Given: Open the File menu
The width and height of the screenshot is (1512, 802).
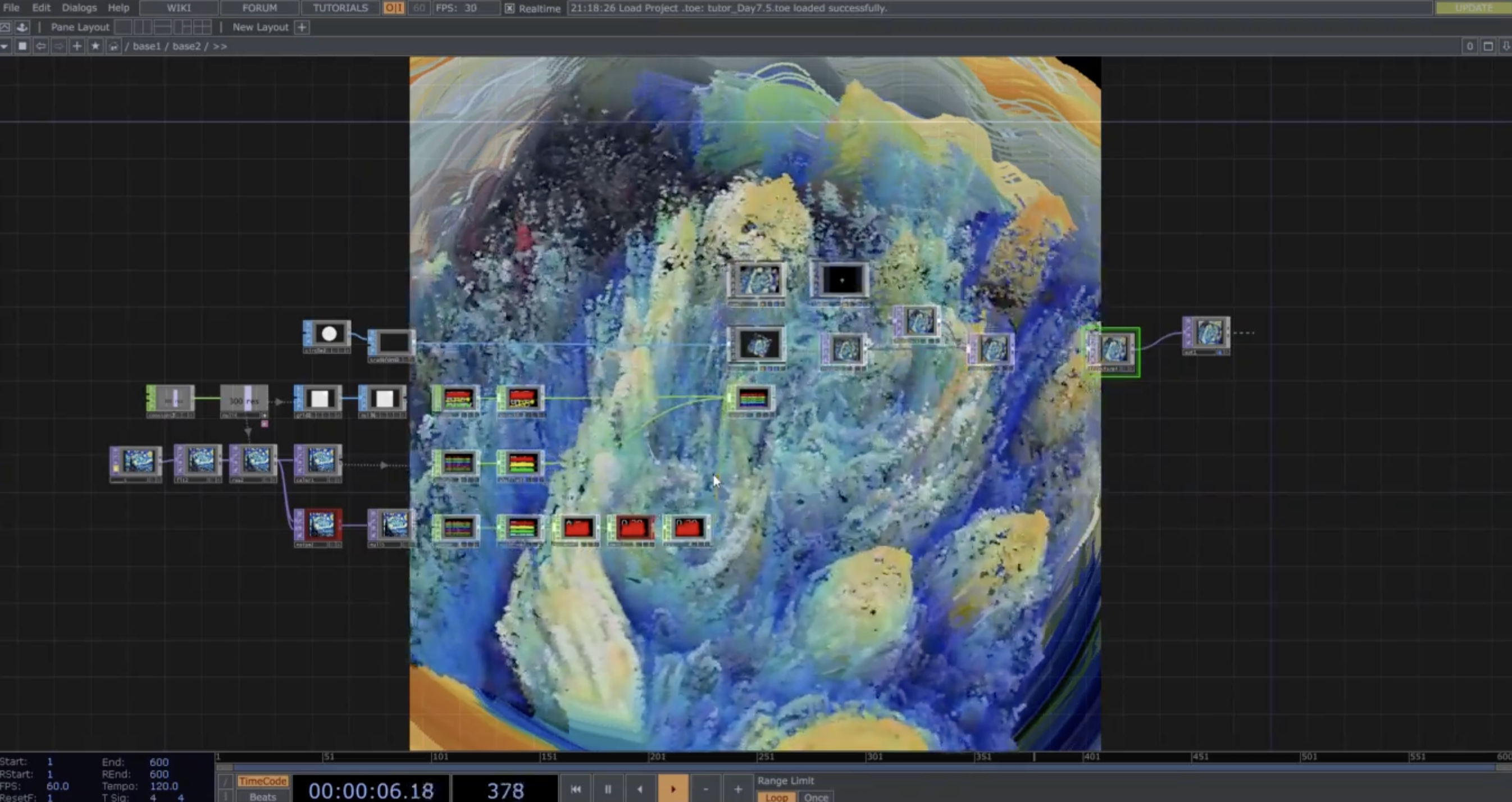Looking at the screenshot, I should 11,8.
